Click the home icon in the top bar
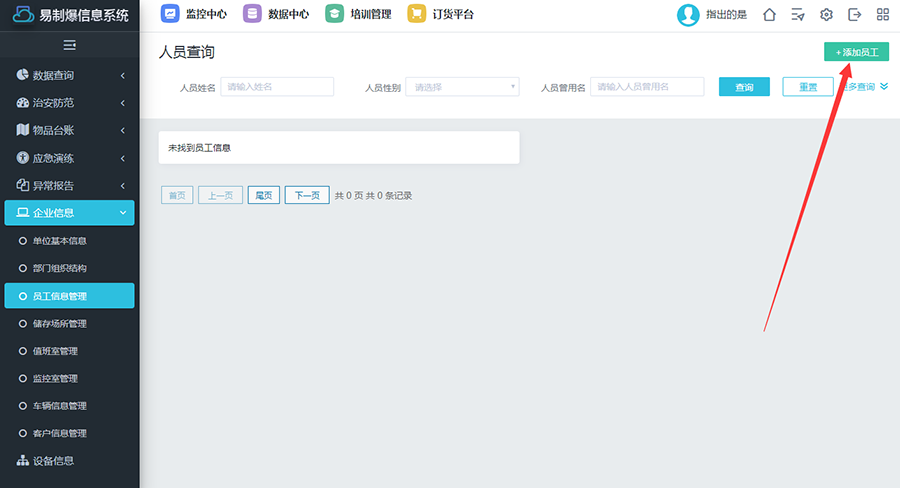 (x=769, y=15)
